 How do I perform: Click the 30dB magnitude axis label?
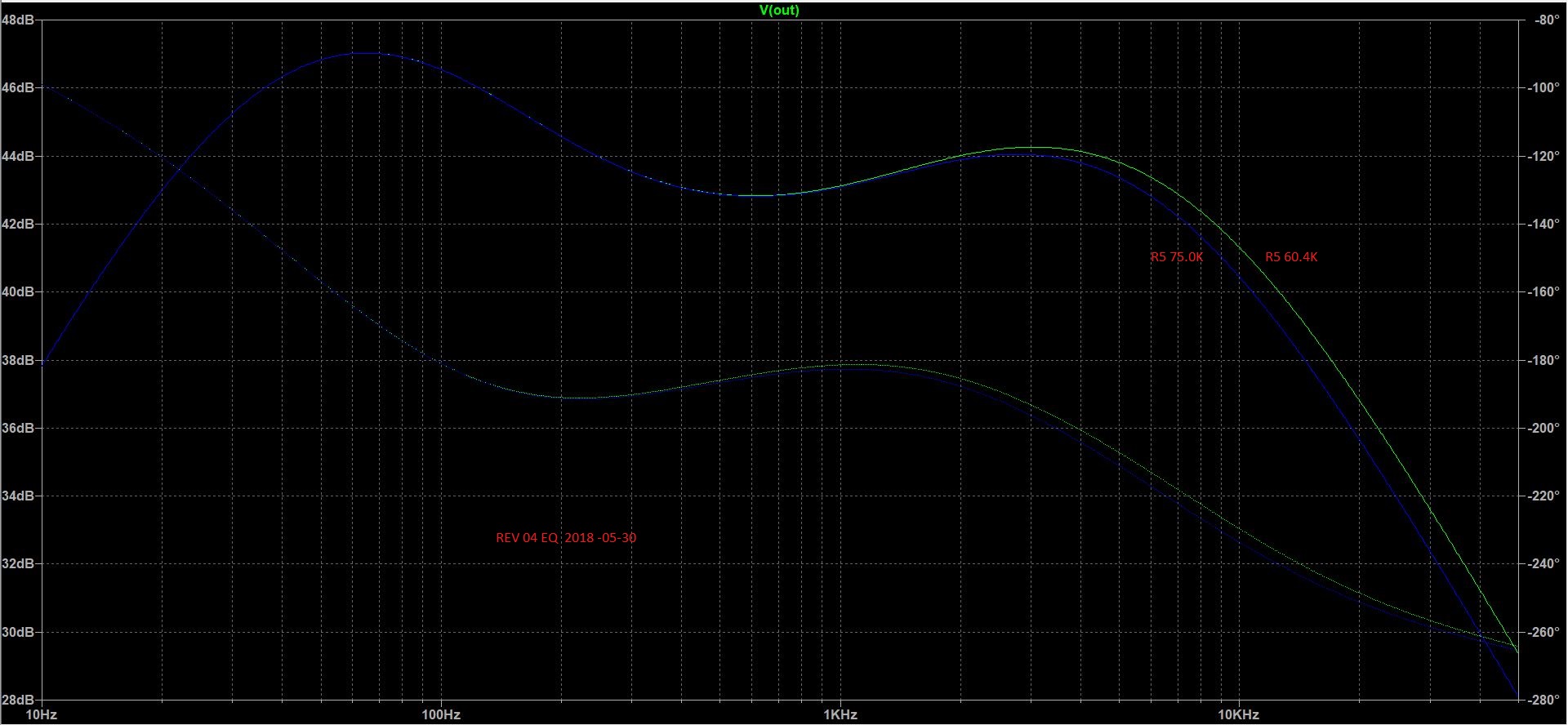pyautogui.click(x=17, y=632)
